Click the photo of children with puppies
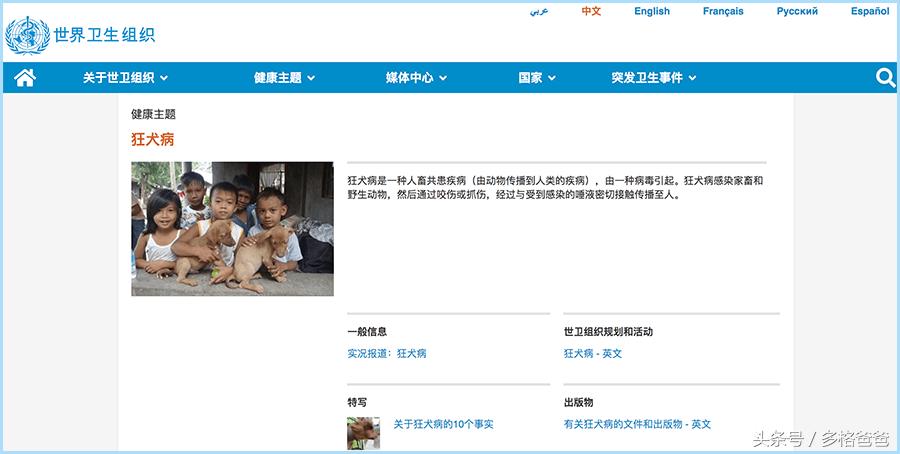 232,228
